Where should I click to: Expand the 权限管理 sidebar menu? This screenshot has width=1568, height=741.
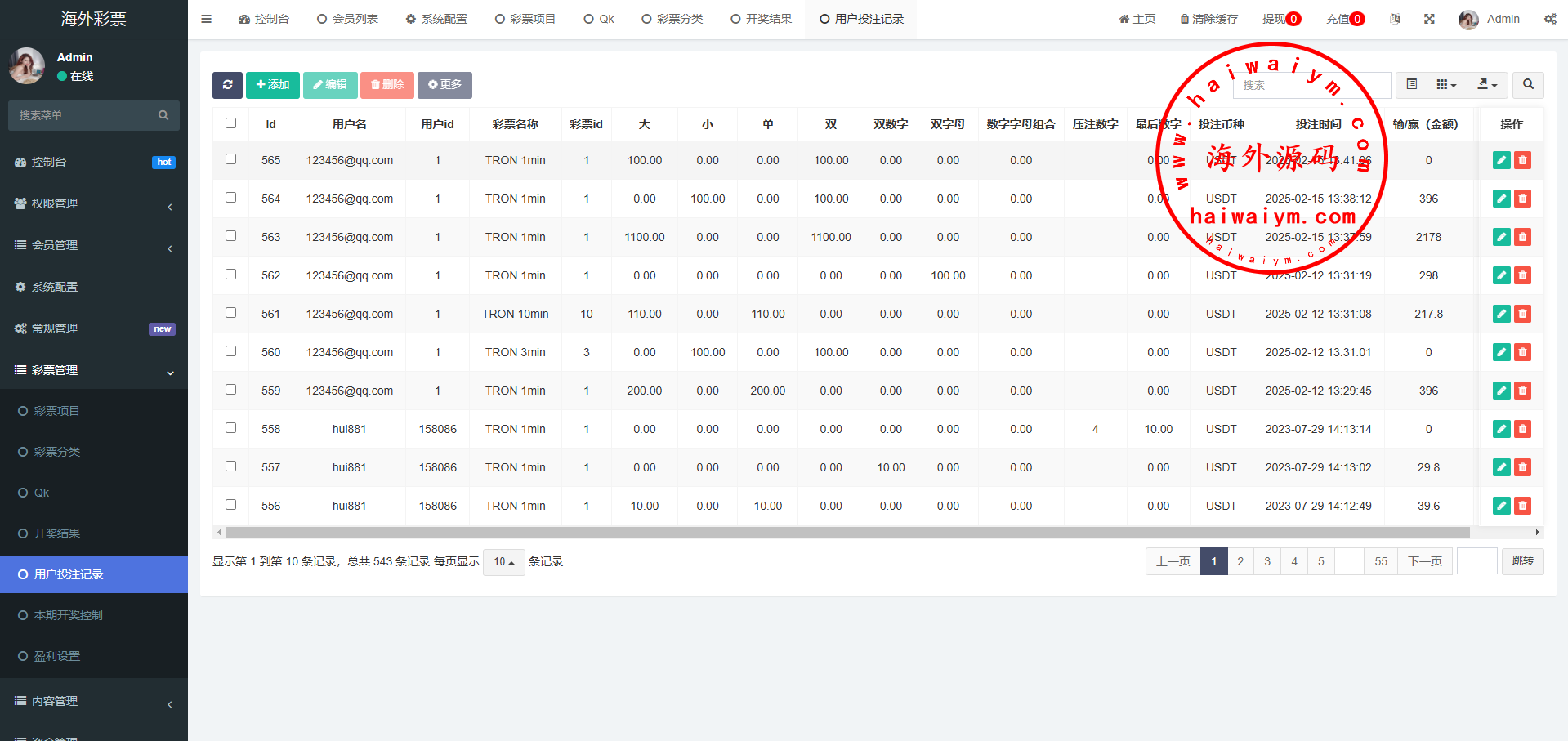(x=94, y=203)
